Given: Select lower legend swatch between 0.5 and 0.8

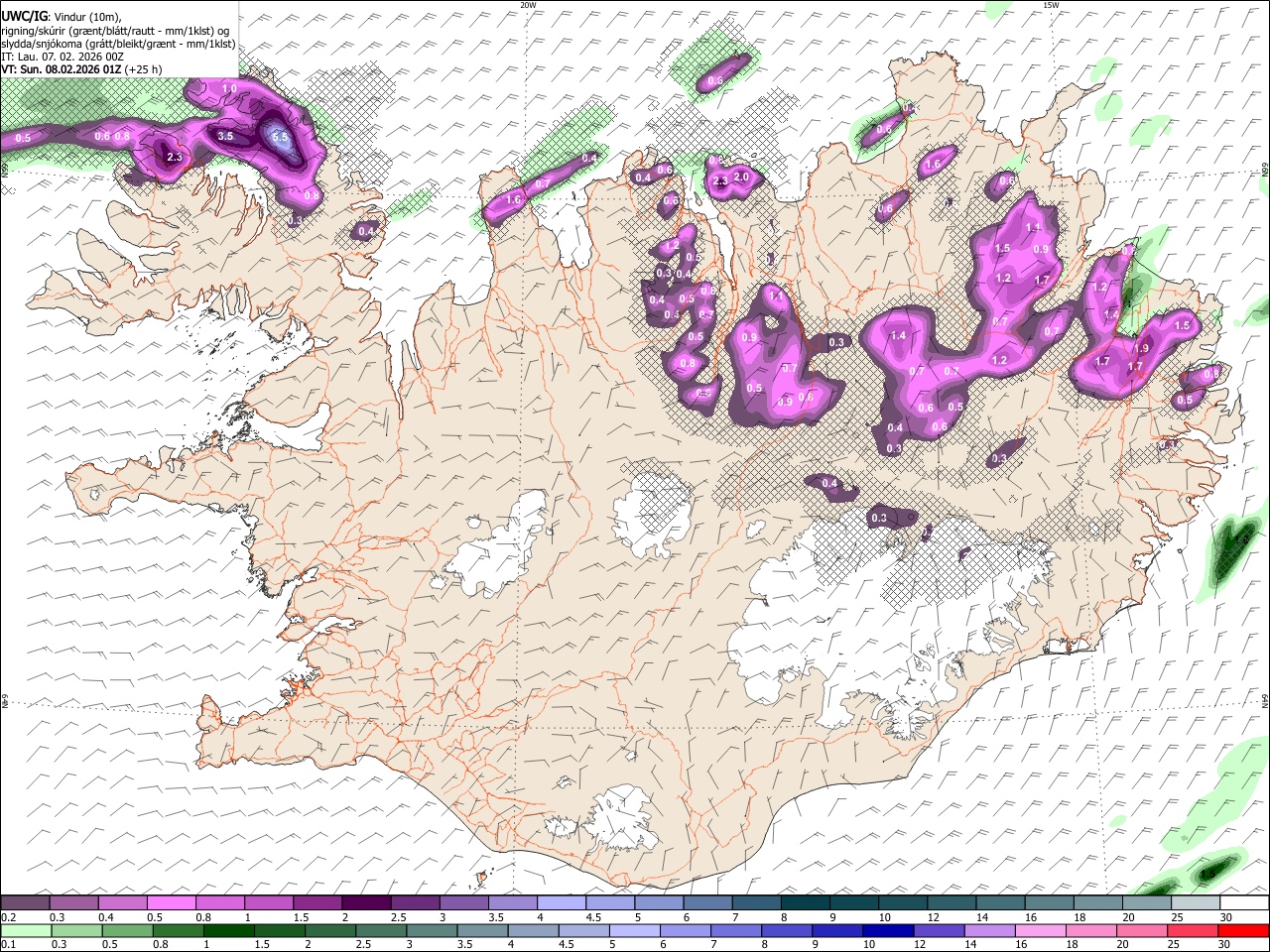Looking at the screenshot, I should (x=129, y=930).
